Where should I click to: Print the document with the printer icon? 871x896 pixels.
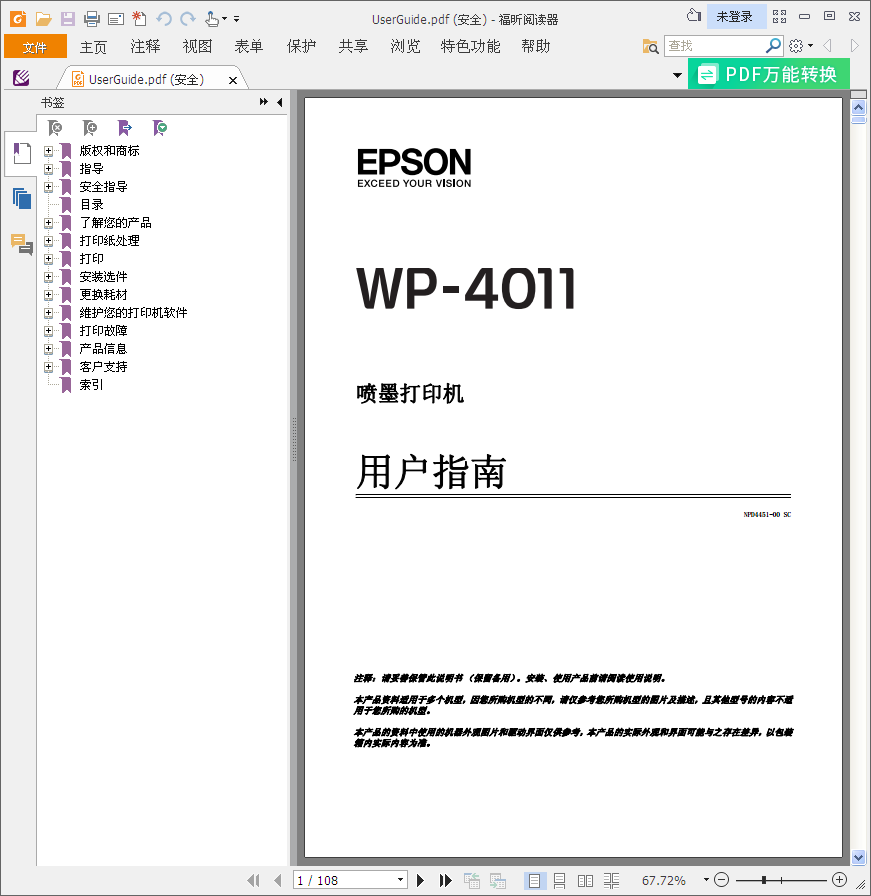coord(91,19)
